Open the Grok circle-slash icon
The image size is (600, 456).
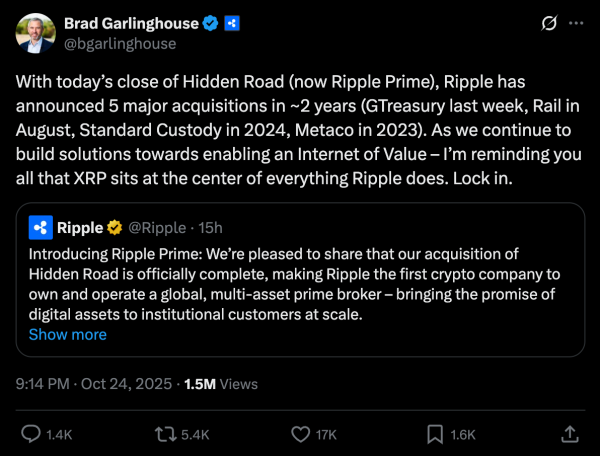coord(548,23)
